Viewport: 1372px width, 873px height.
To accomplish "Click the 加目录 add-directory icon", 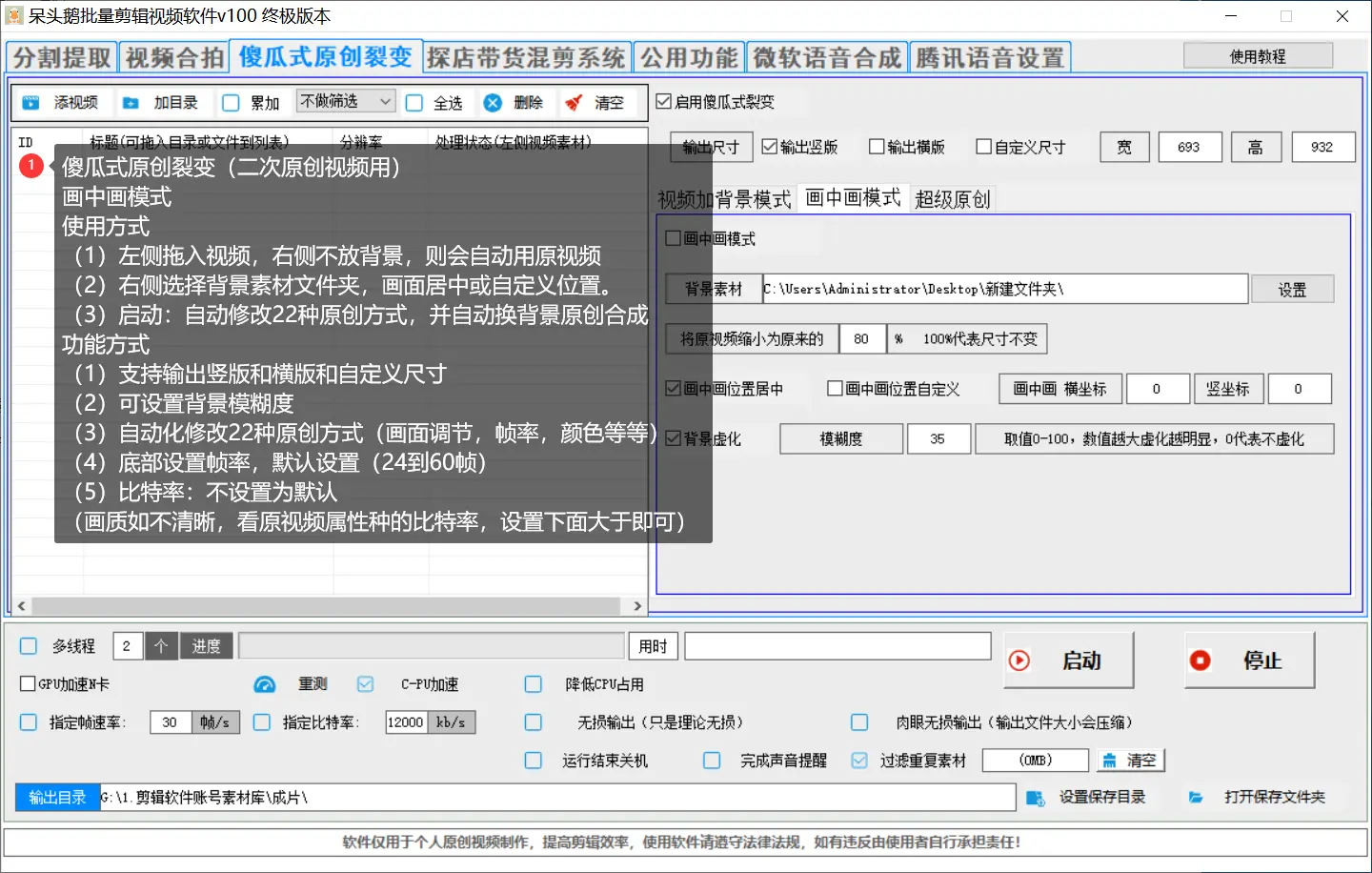I will click(x=130, y=102).
